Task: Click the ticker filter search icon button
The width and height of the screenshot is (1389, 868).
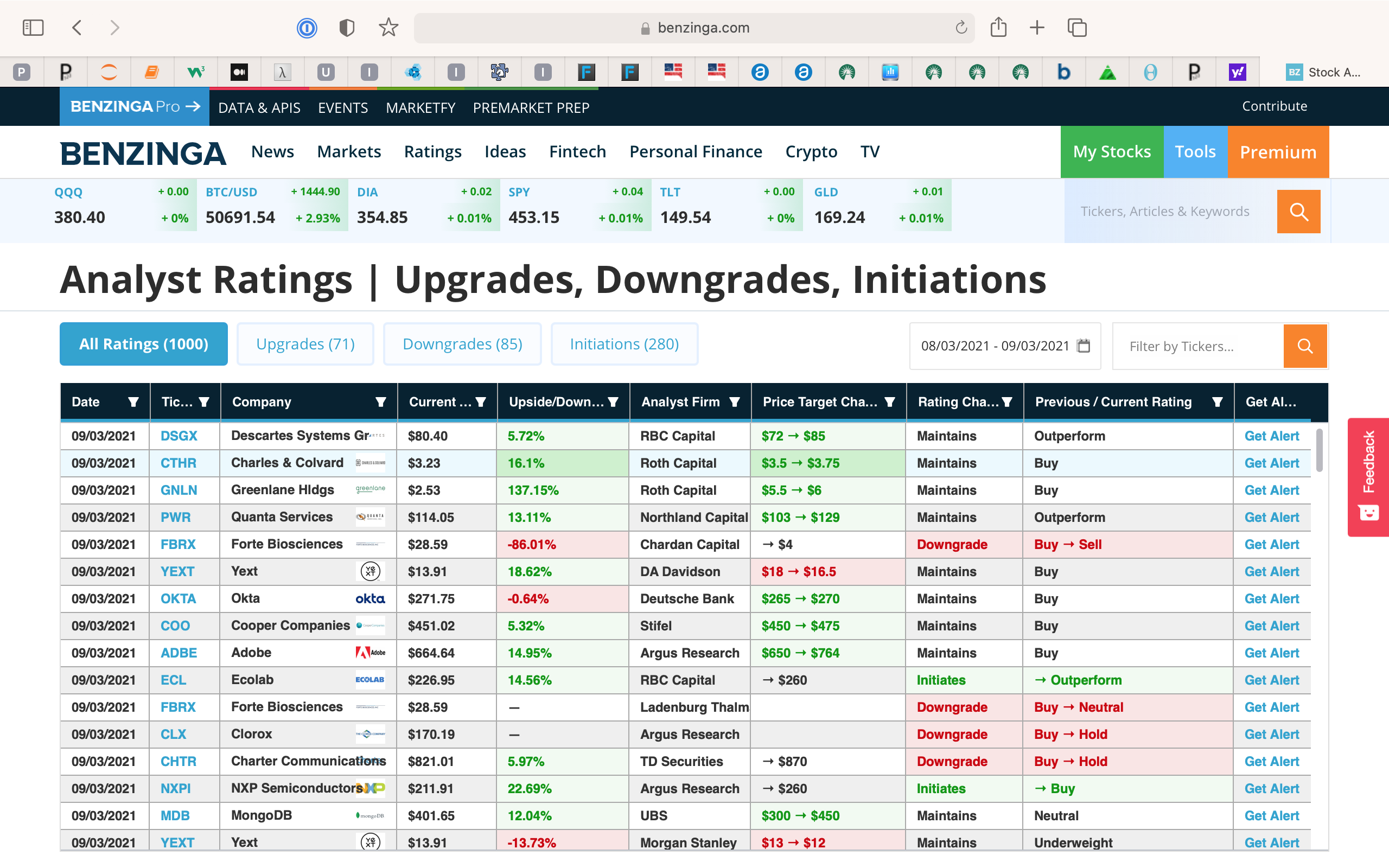Action: (x=1304, y=346)
